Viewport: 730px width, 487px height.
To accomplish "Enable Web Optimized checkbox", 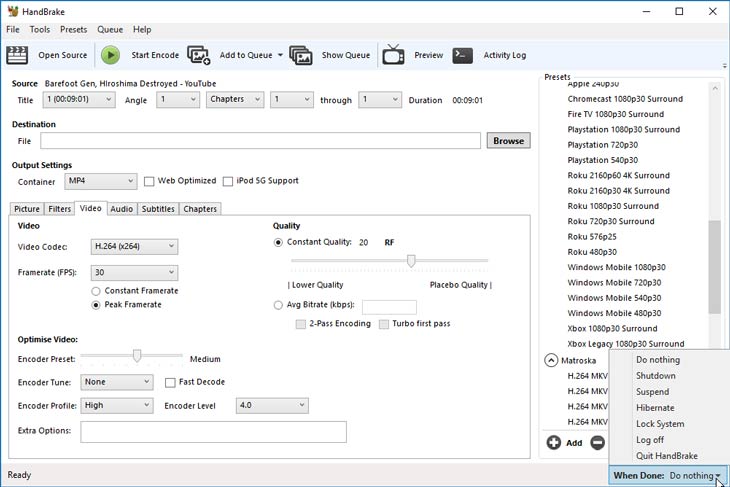I will click(149, 181).
